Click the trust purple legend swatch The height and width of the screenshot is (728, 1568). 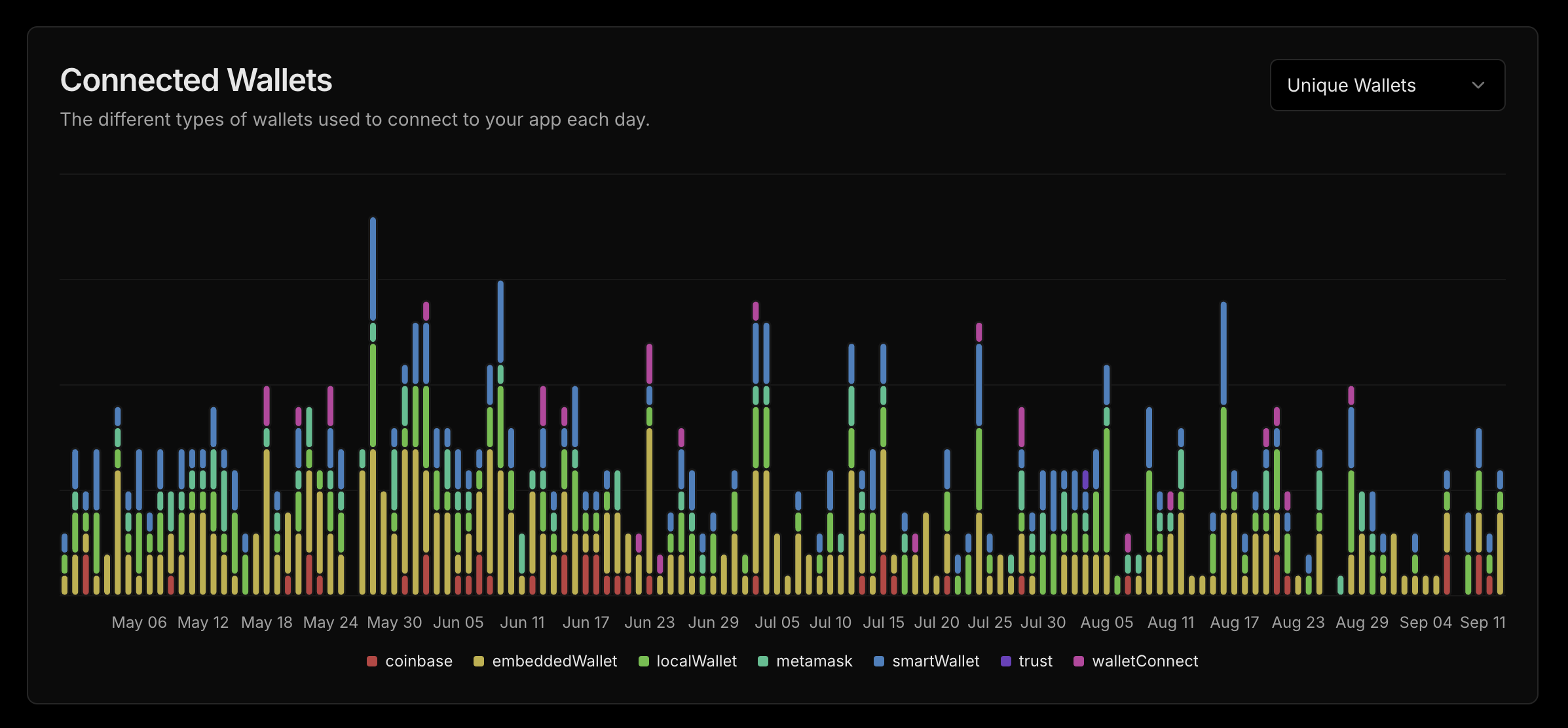pyautogui.click(x=1006, y=661)
